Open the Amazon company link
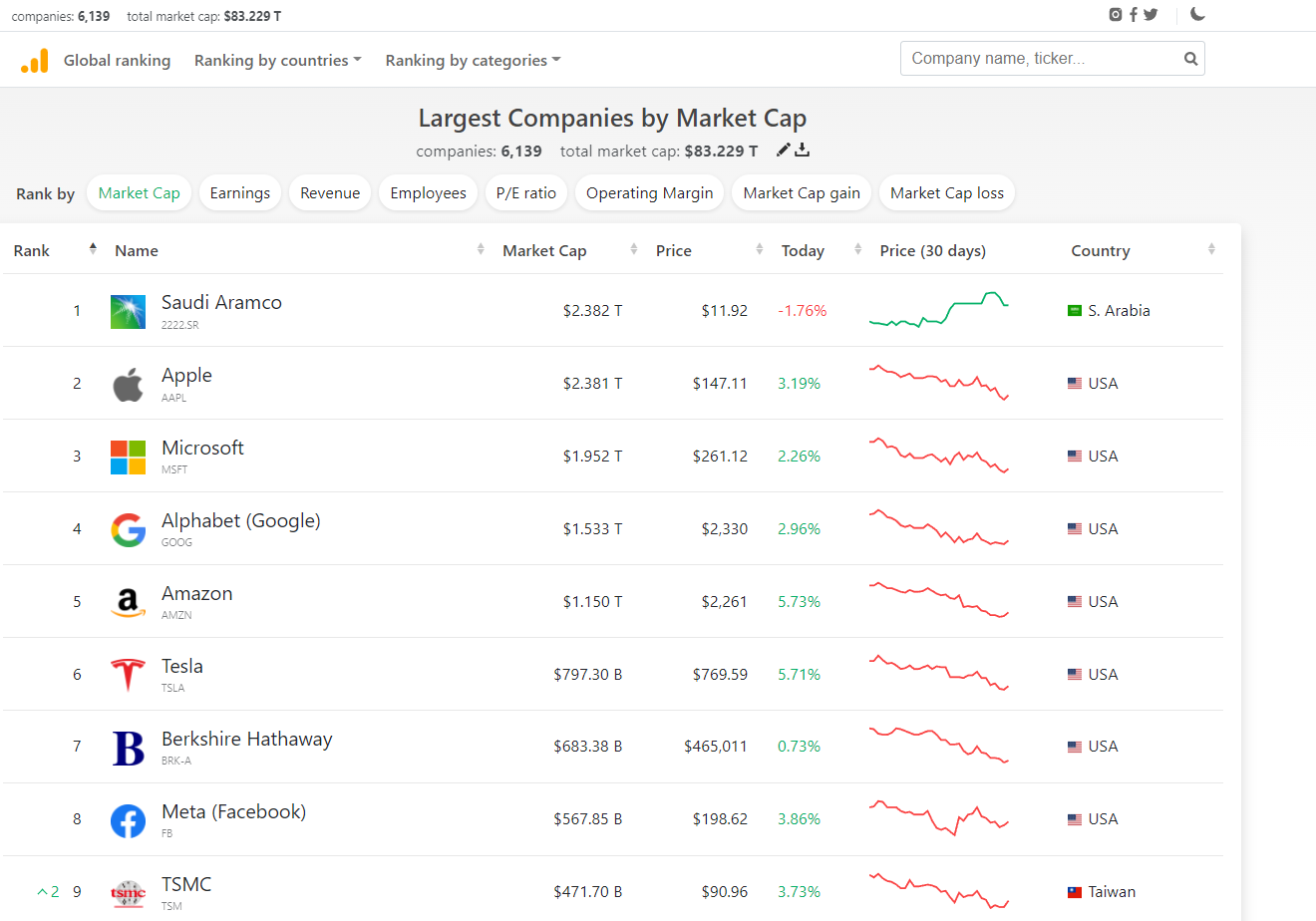This screenshot has height=921, width=1316. 197,594
